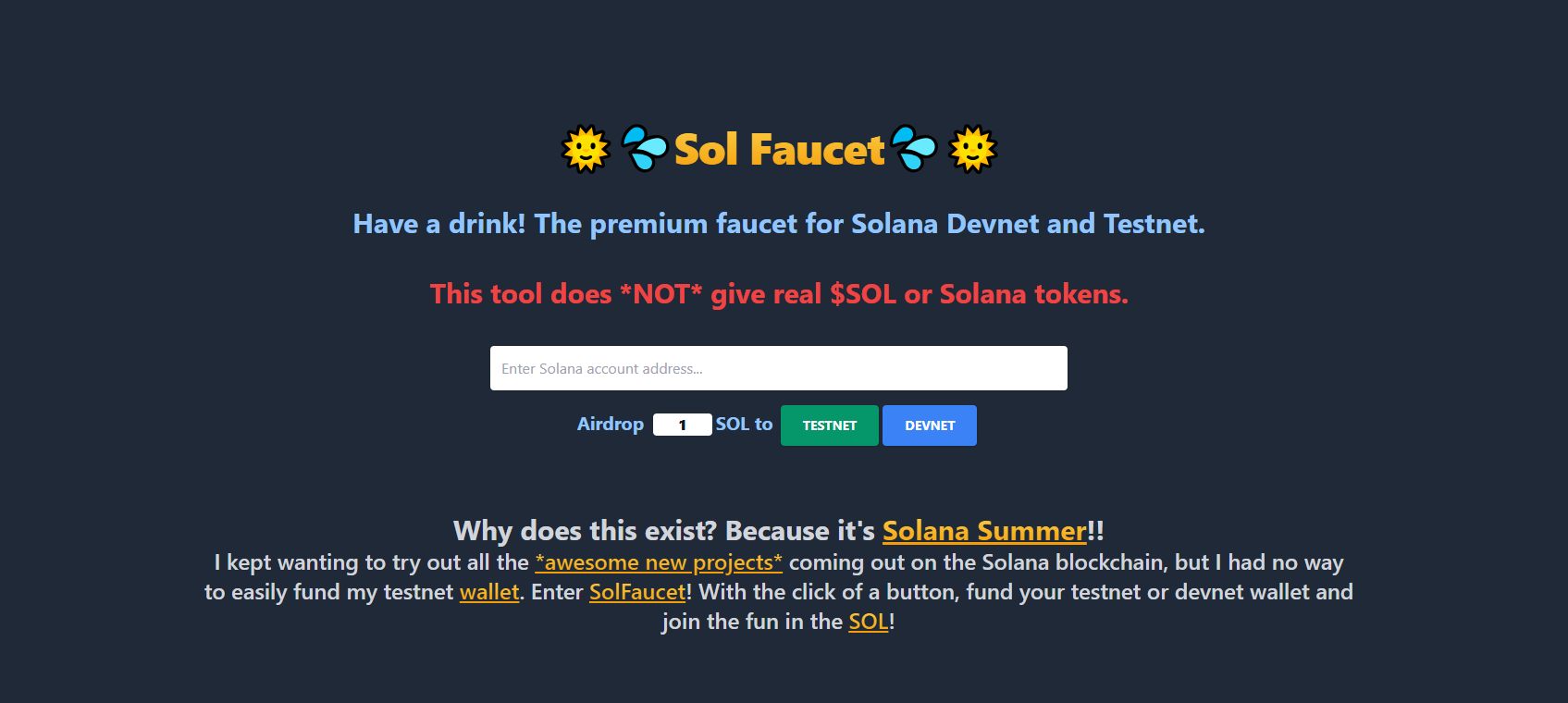1568x703 pixels.
Task: Click the Sol Faucet title text
Action: (779, 150)
